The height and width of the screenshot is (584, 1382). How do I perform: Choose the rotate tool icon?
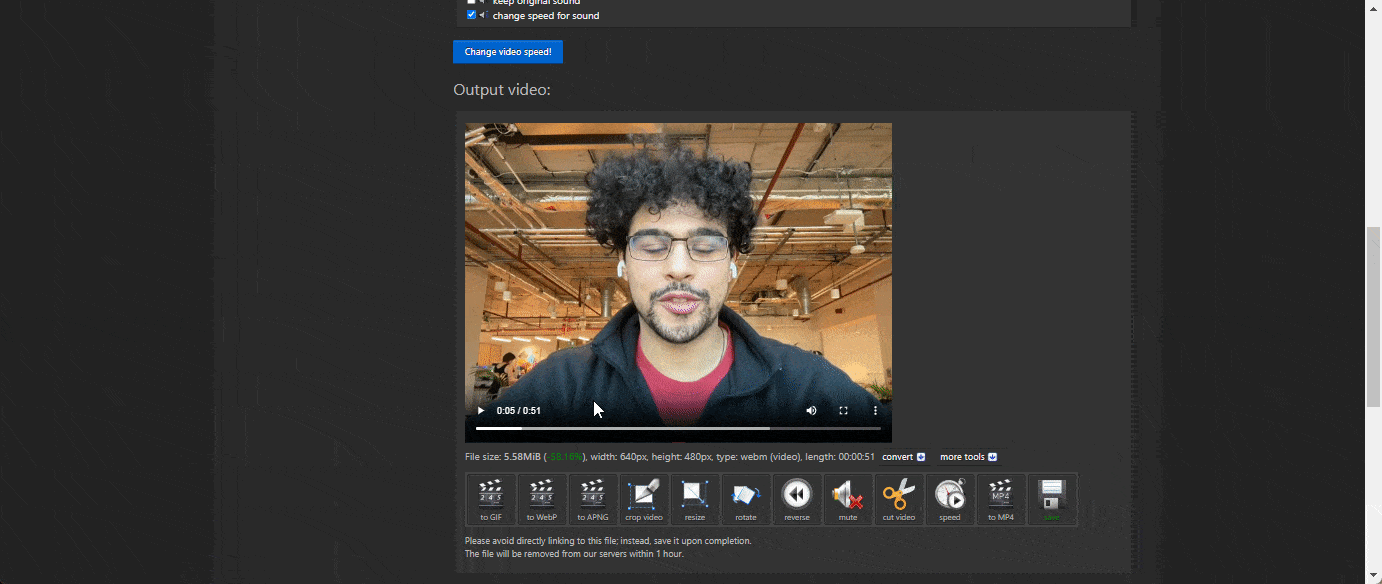tap(746, 499)
